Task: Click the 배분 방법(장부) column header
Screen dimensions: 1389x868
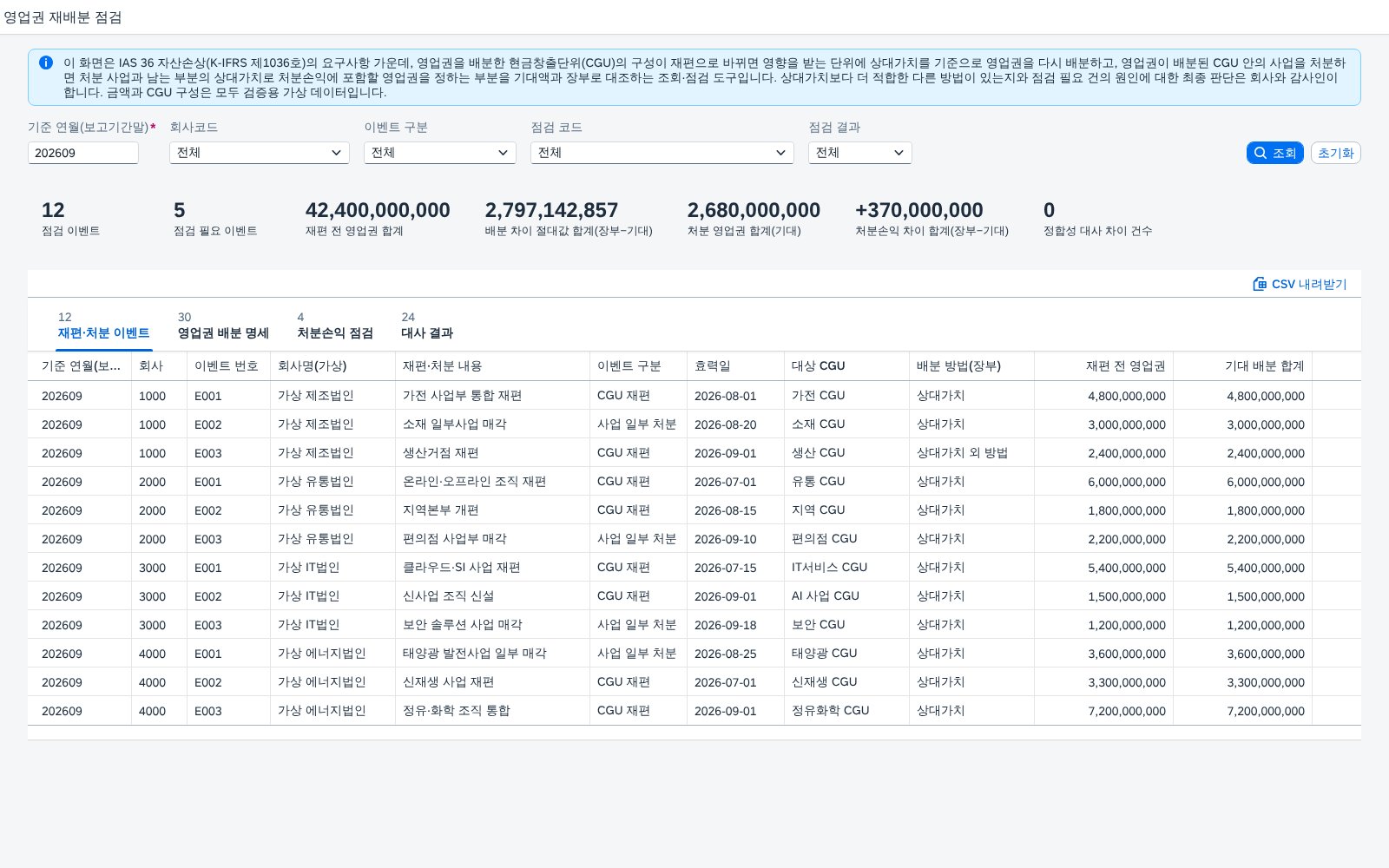Action: click(972, 365)
